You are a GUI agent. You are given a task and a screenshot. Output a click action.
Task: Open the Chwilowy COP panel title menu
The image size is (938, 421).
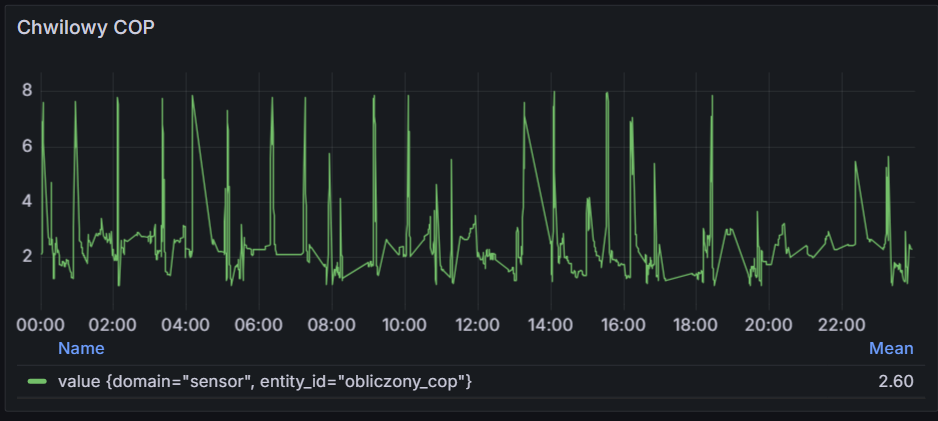click(86, 28)
